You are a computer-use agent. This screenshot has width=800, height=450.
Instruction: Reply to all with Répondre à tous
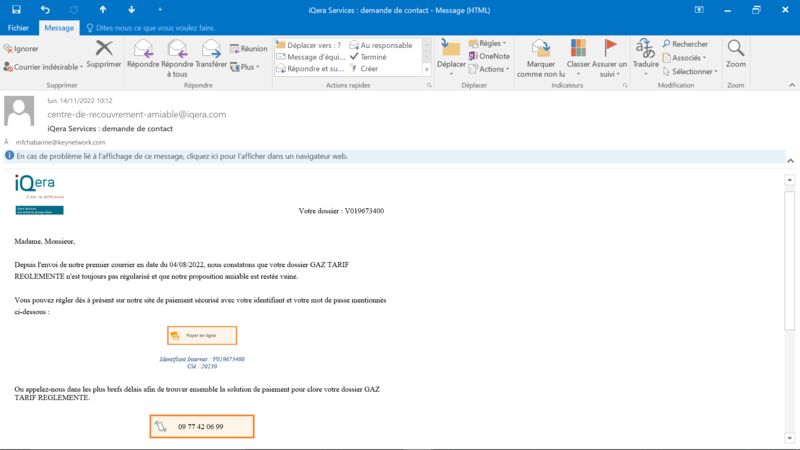pos(177,59)
